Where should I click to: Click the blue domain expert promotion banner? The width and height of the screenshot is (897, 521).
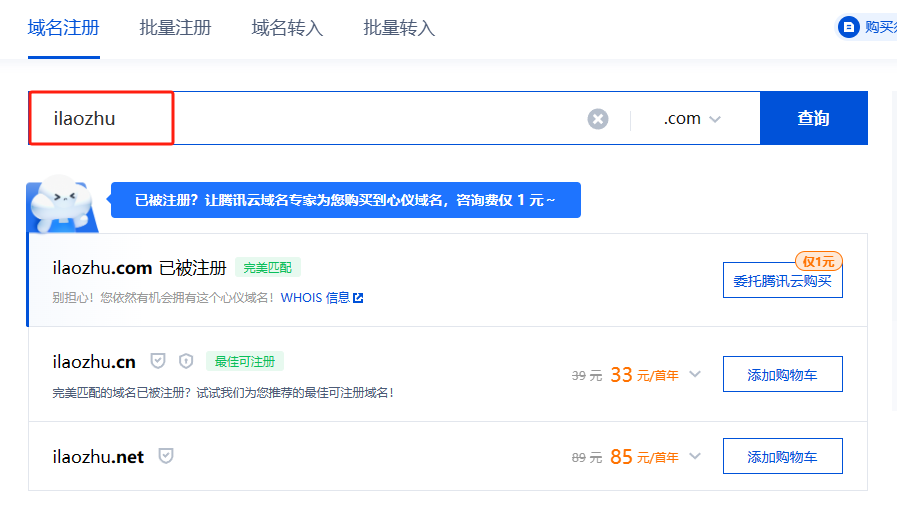[346, 200]
